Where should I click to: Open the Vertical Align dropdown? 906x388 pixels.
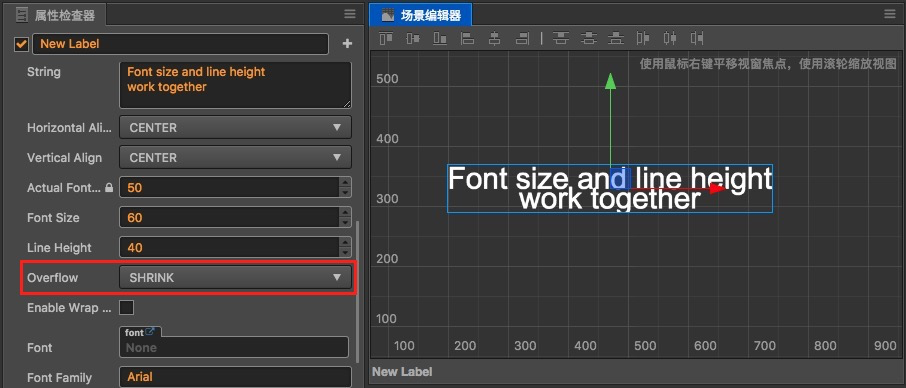[x=235, y=157]
